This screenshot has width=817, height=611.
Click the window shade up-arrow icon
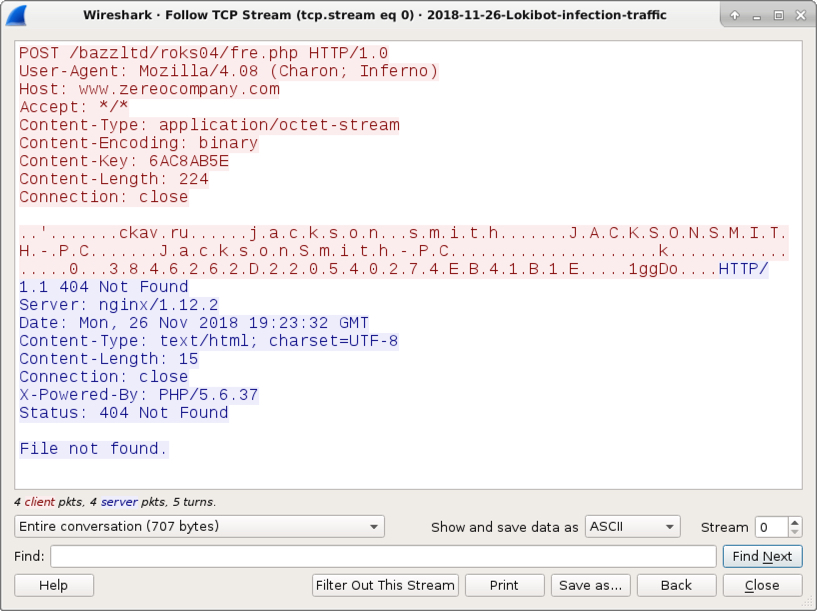pyautogui.click(x=735, y=16)
